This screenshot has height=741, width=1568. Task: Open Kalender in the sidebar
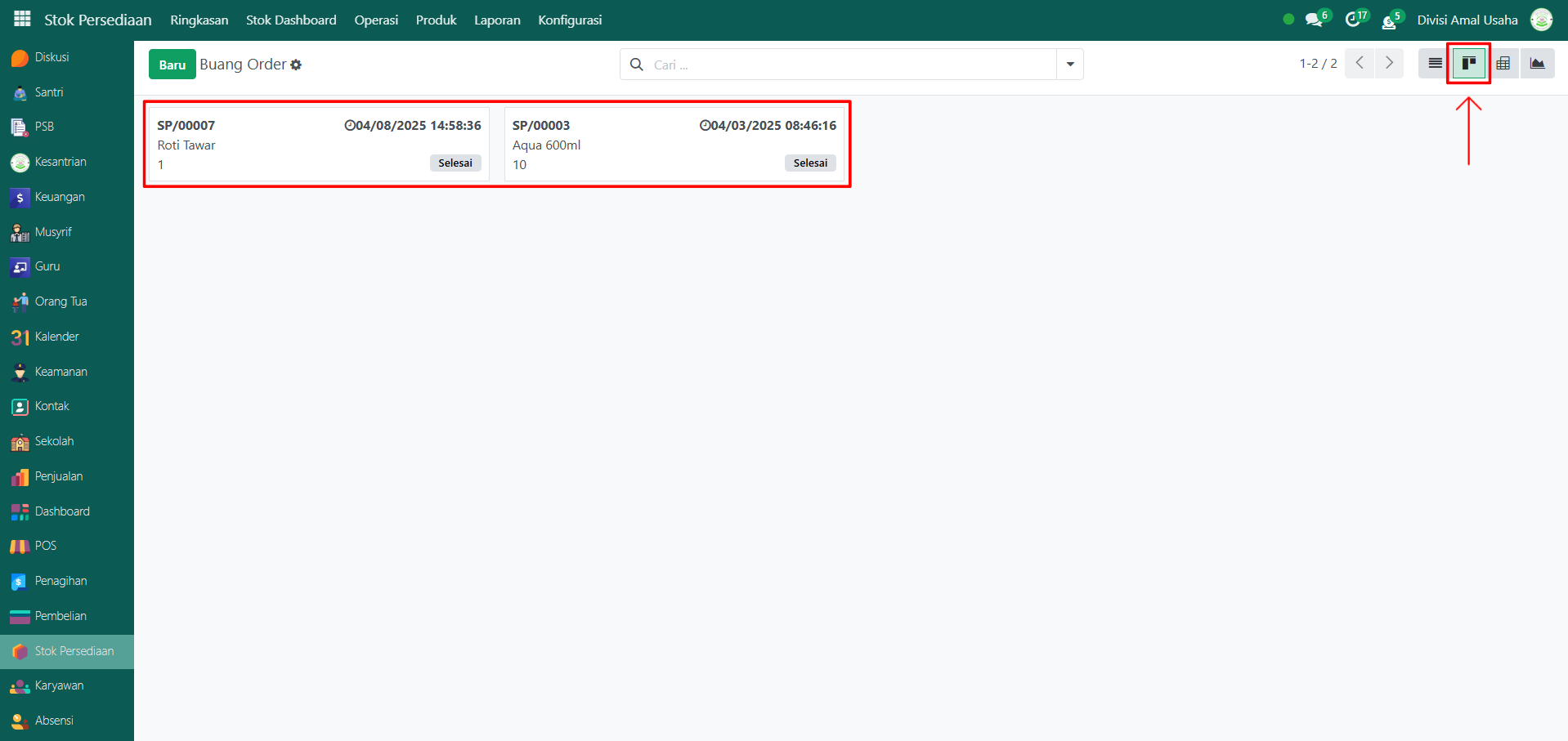(56, 337)
